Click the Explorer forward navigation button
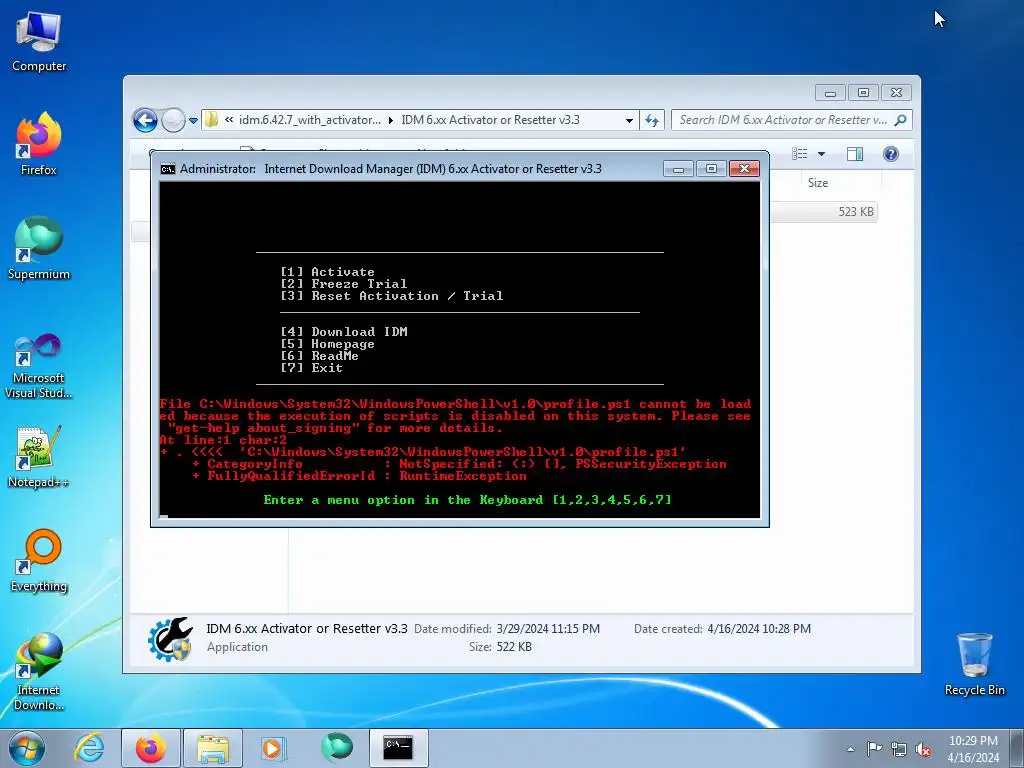 click(173, 120)
